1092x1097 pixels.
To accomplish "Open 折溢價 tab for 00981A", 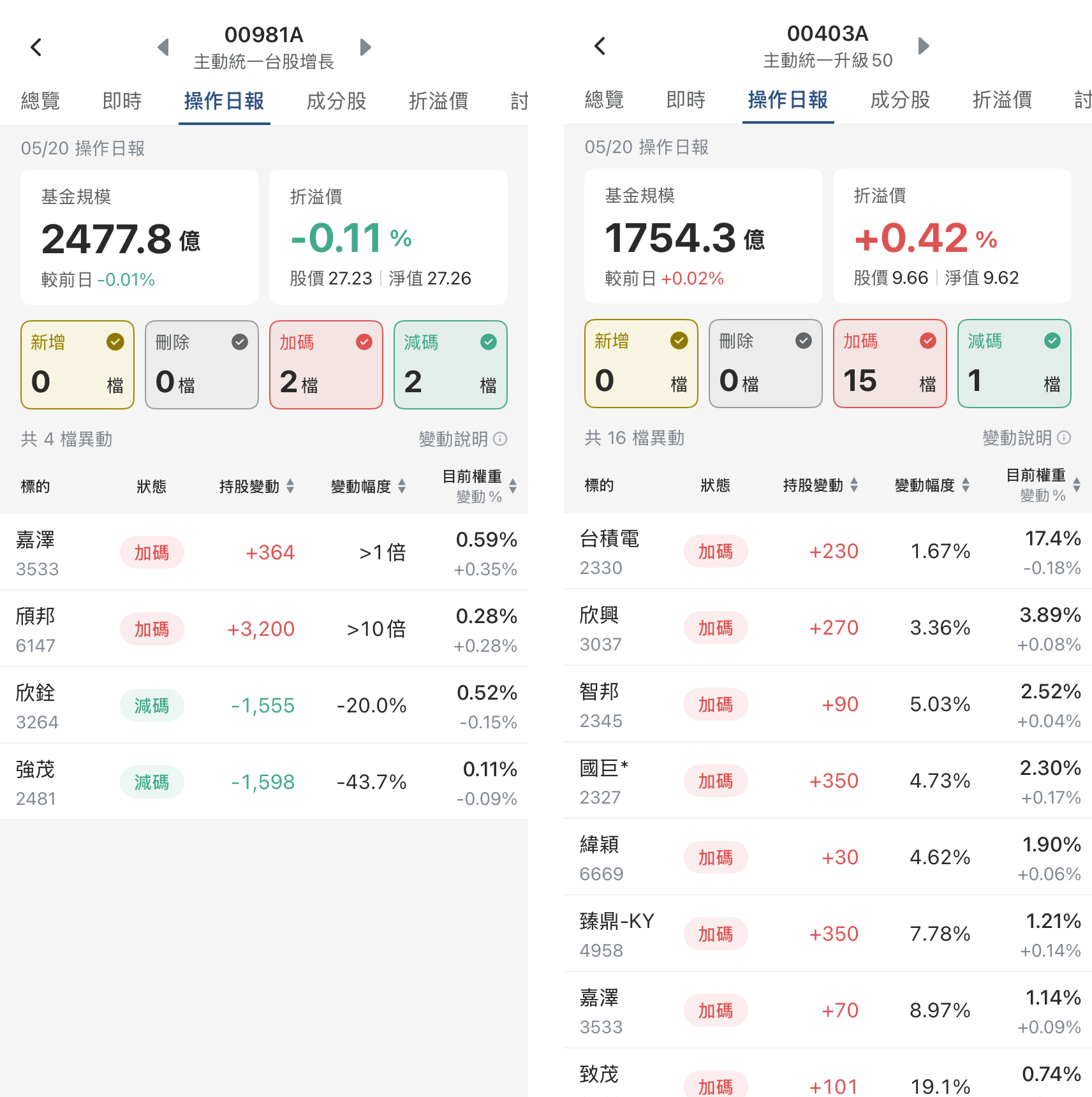I will tap(438, 101).
